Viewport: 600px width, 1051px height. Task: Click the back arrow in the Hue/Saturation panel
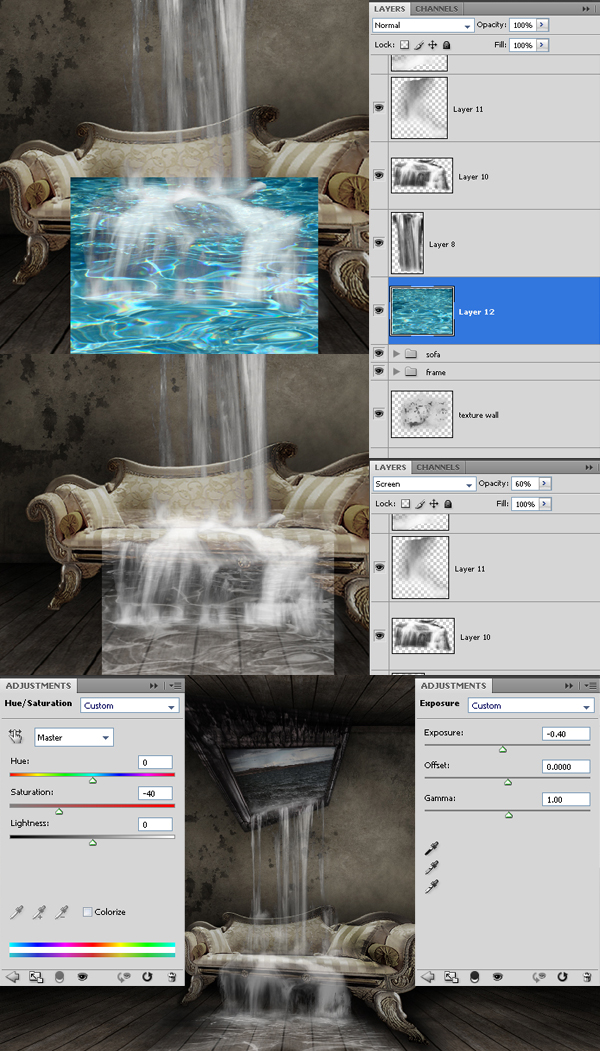(12, 977)
